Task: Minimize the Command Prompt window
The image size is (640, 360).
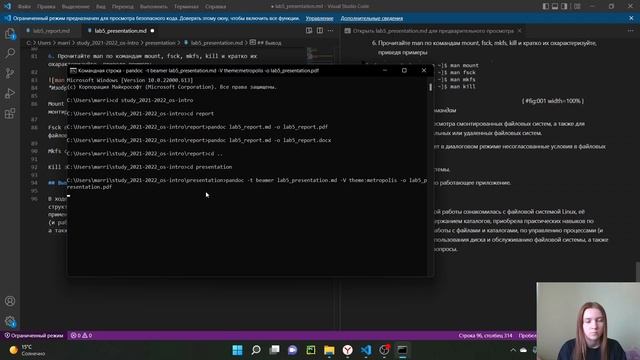Action: pyautogui.click(x=384, y=70)
